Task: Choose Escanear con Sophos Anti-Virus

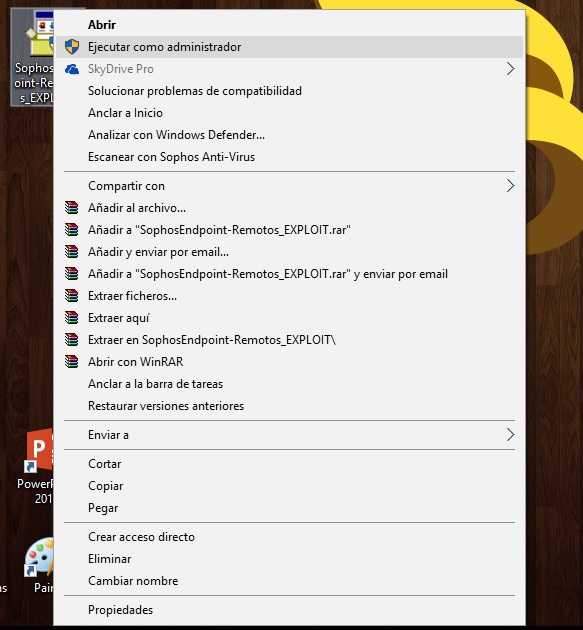Action: (x=289, y=157)
